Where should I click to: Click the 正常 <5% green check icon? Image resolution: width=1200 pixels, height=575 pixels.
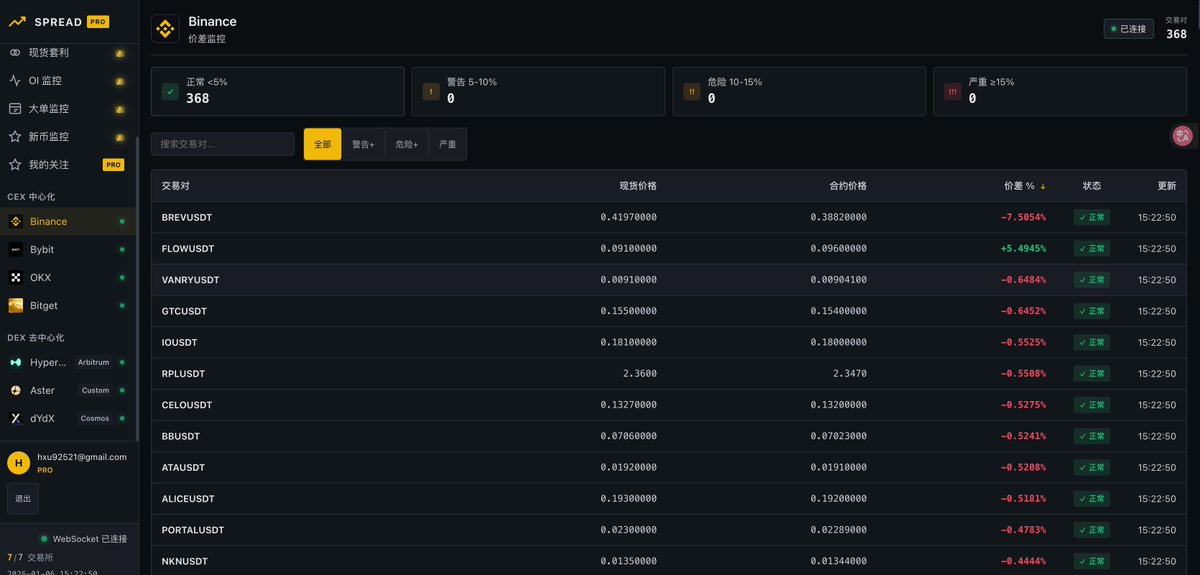click(x=171, y=91)
